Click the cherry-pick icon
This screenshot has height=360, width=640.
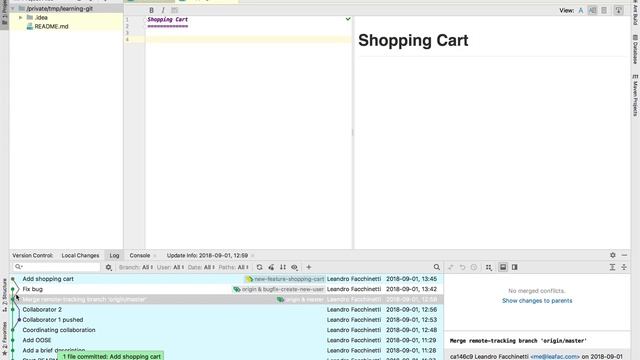click(x=271, y=267)
